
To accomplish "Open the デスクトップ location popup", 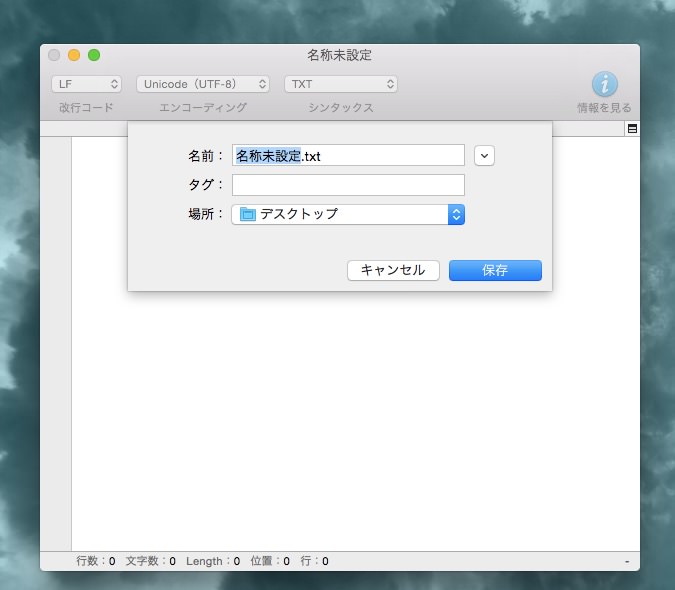I will click(348, 214).
